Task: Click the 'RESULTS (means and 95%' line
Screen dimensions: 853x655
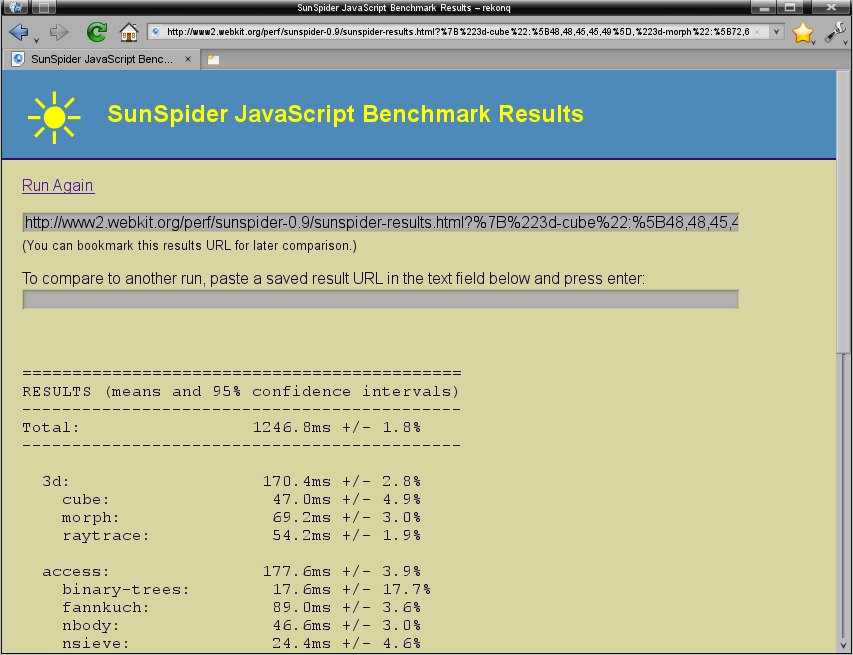Action: 241,392
